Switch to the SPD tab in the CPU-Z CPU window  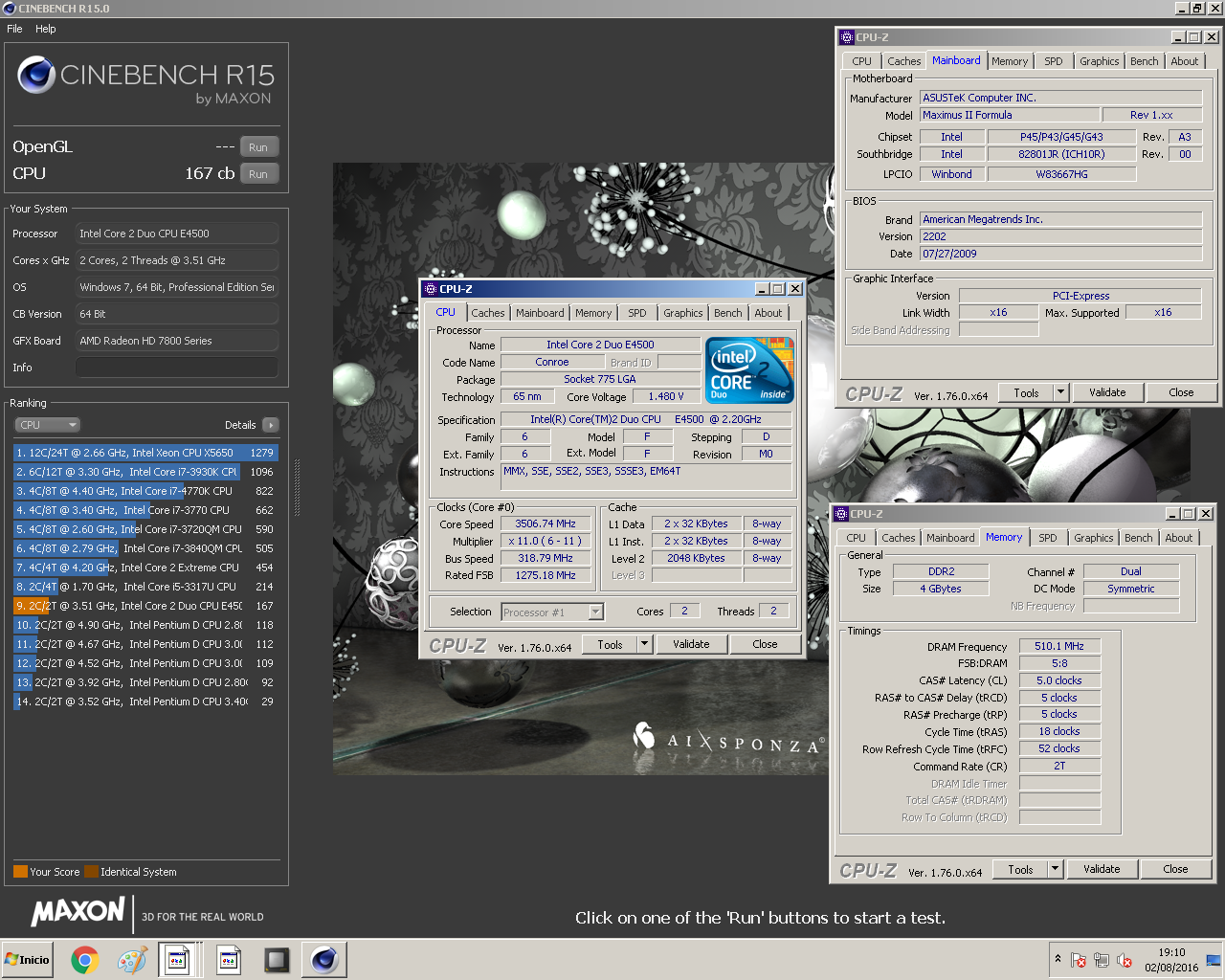point(637,313)
